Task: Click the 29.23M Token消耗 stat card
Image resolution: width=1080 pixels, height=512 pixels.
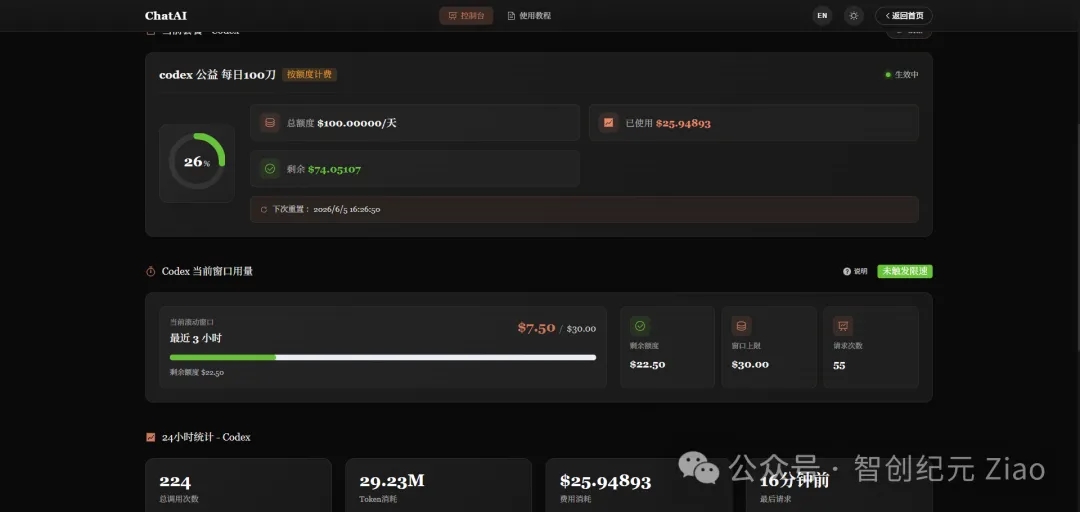Action: [438, 486]
